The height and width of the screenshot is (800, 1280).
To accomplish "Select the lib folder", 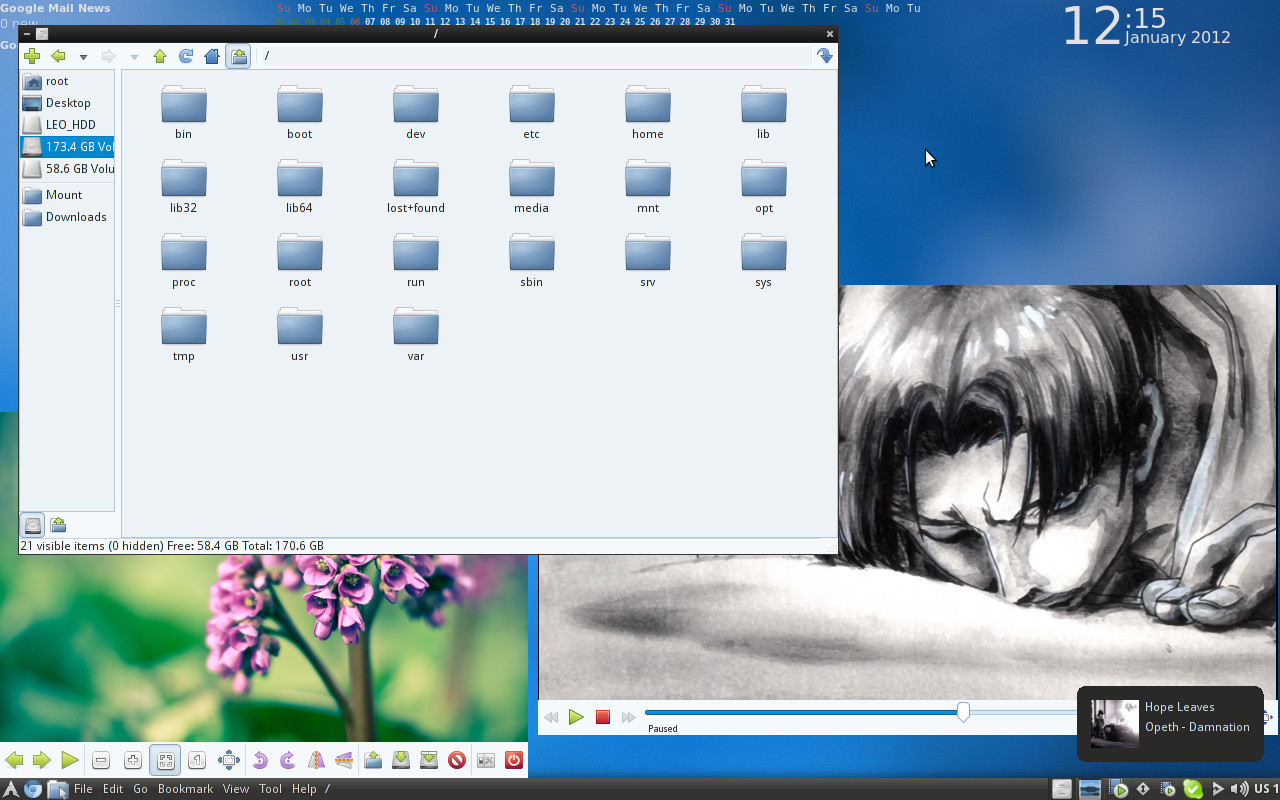I will coord(764,112).
